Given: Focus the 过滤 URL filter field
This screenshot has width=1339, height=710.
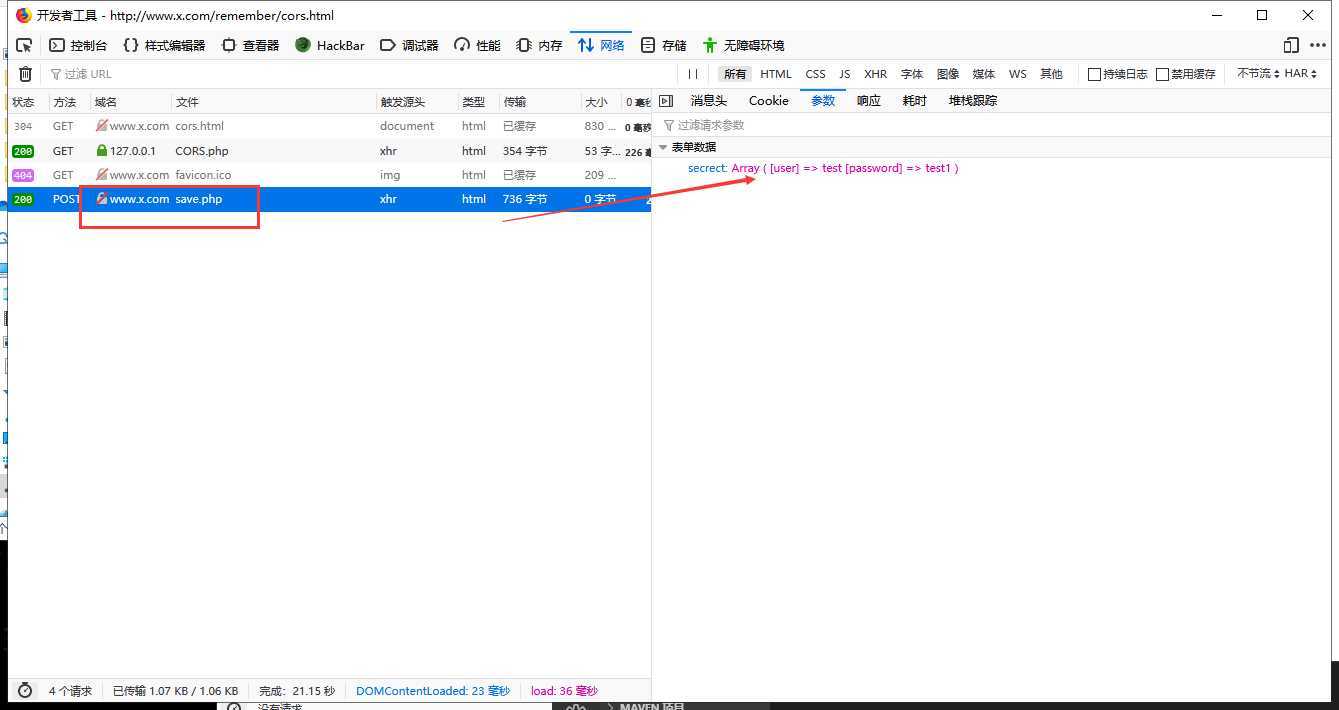Looking at the screenshot, I should point(360,74).
